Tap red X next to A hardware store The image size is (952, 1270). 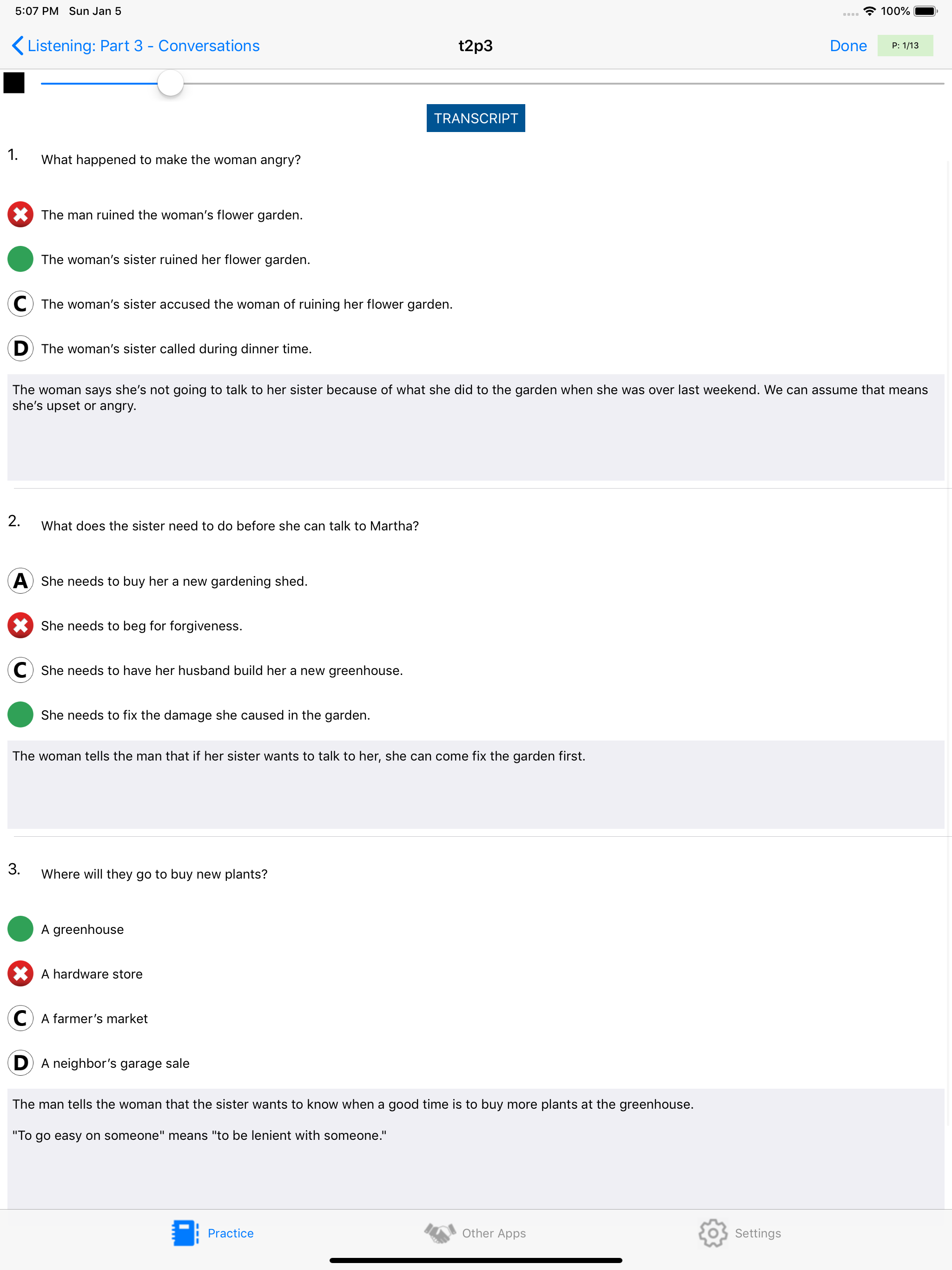tap(20, 974)
